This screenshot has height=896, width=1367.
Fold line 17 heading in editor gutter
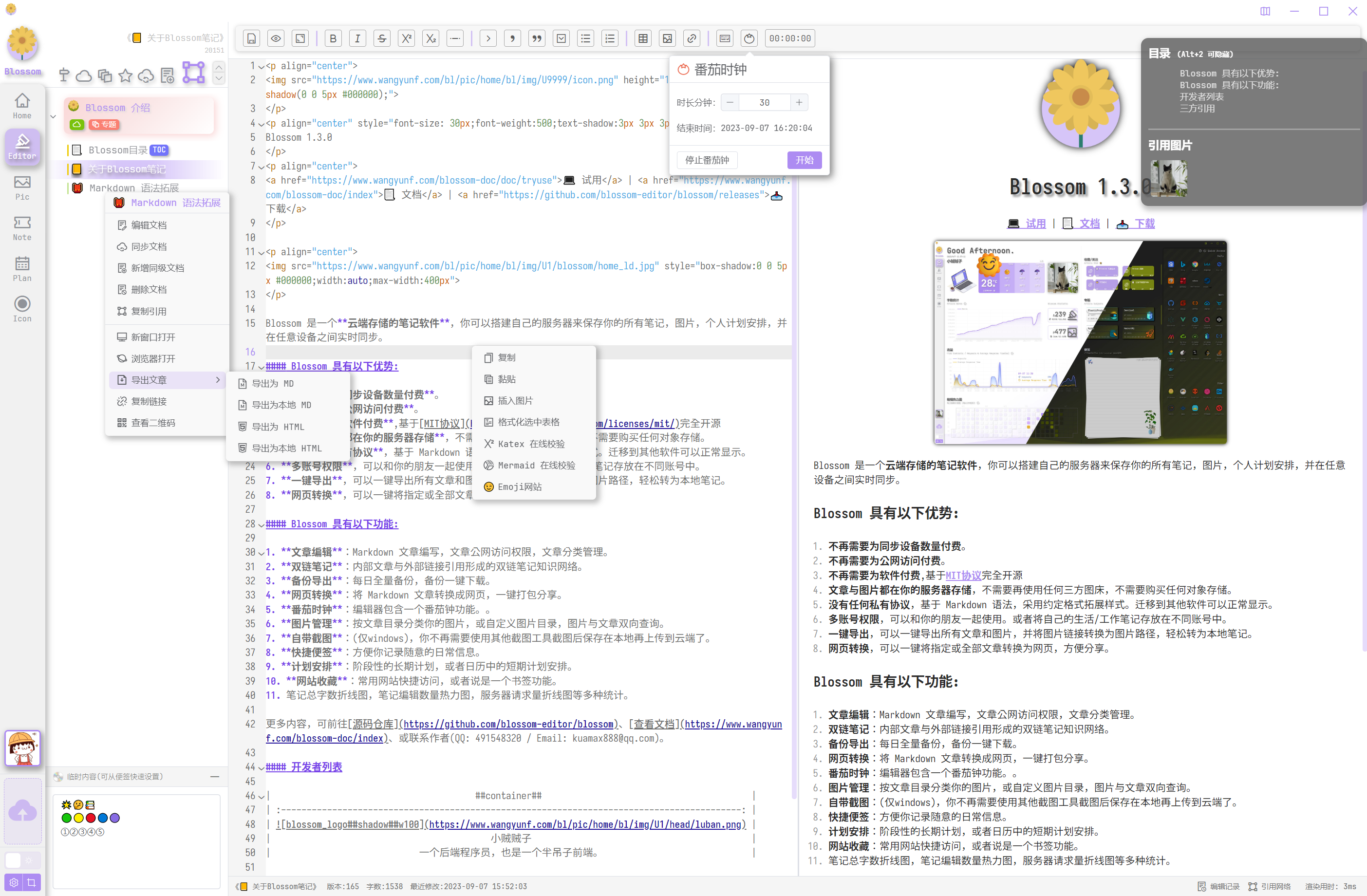point(262,367)
